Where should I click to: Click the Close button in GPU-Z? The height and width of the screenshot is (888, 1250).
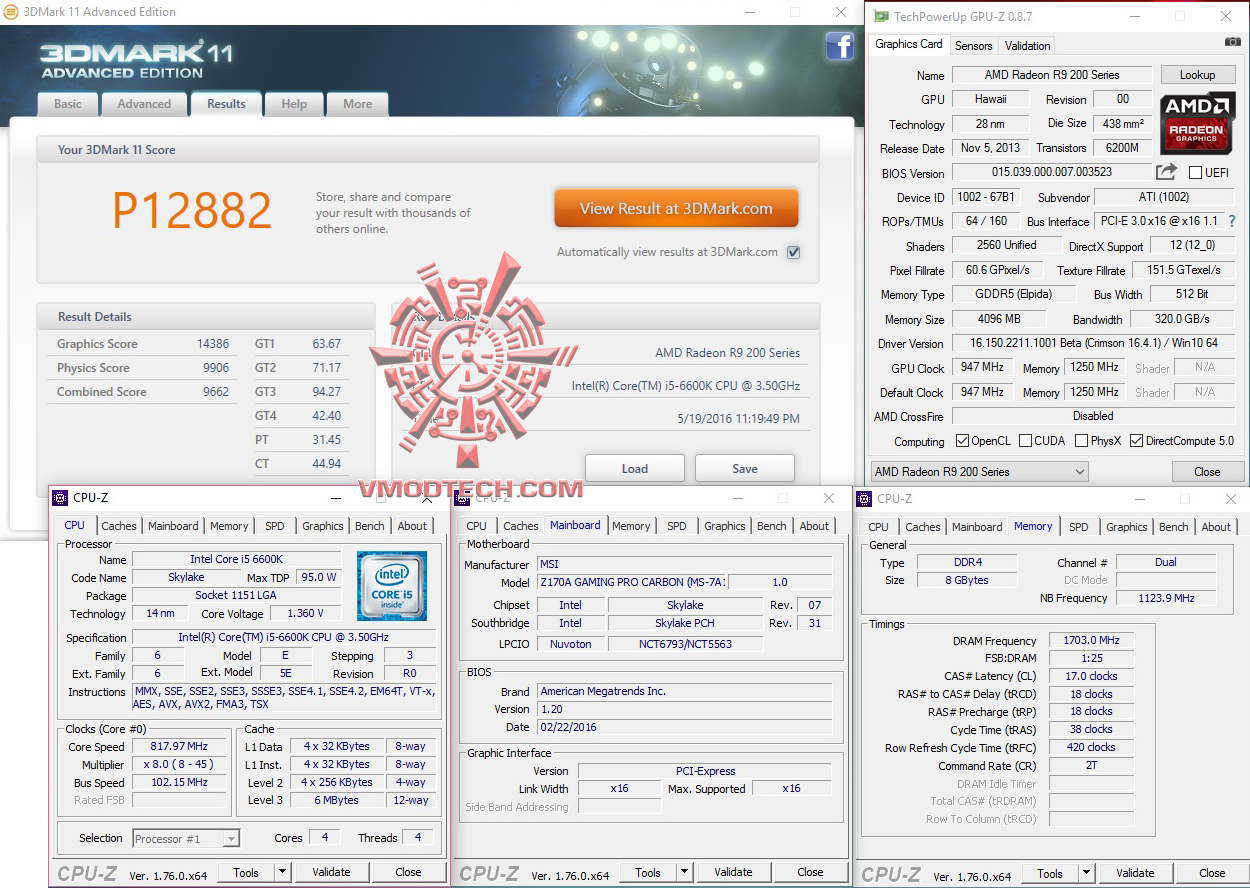tap(1207, 472)
